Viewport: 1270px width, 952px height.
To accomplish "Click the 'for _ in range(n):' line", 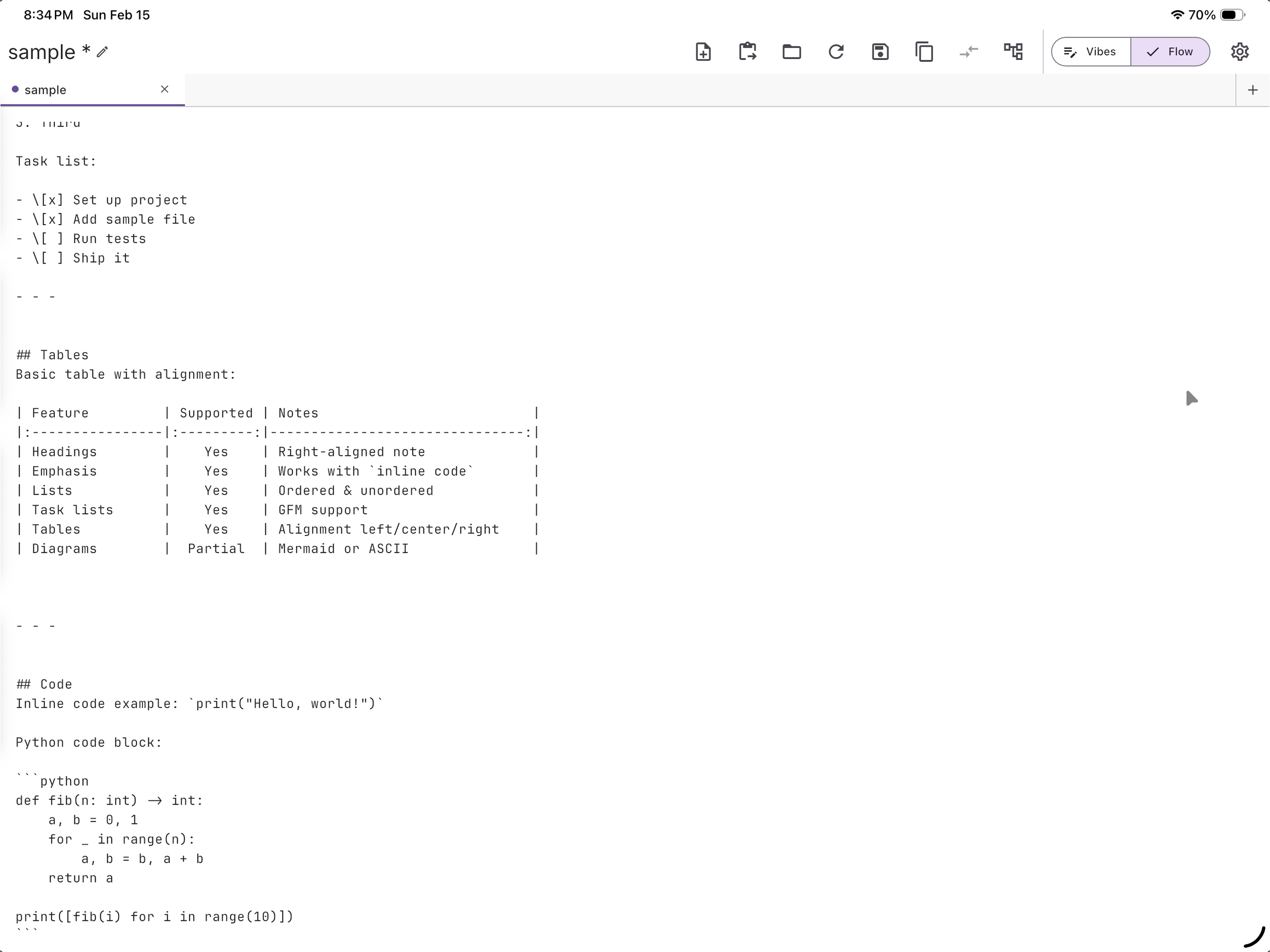I will pyautogui.click(x=122, y=840).
